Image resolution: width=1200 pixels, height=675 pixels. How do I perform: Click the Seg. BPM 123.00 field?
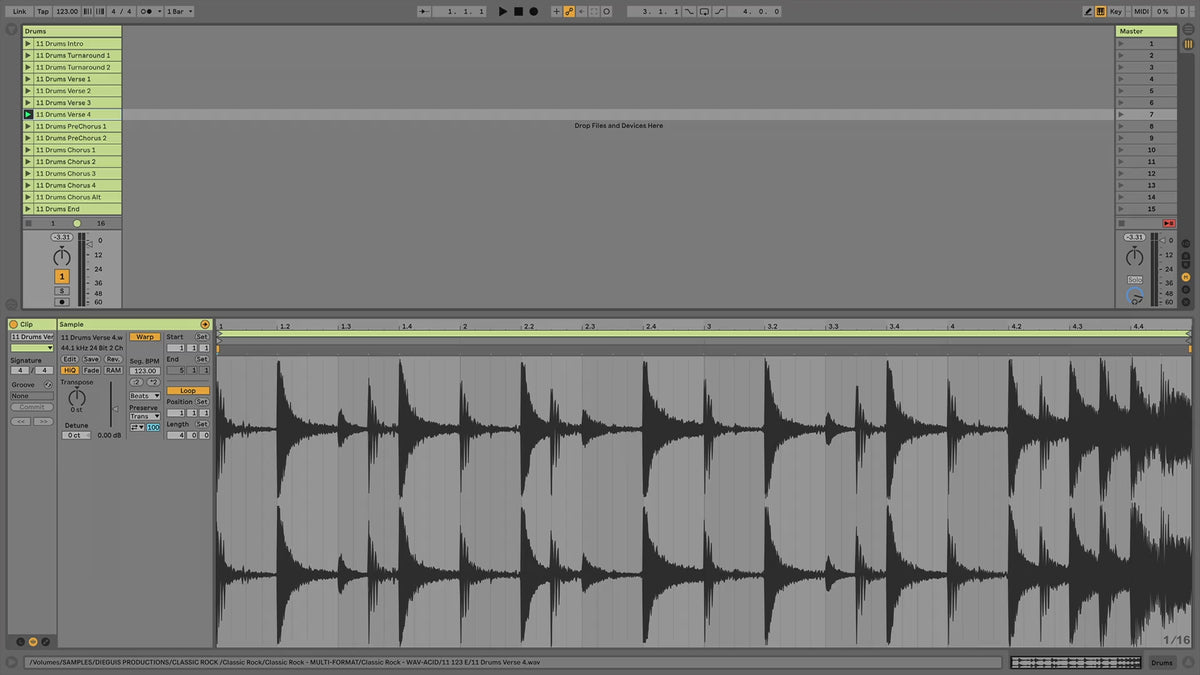(x=145, y=370)
